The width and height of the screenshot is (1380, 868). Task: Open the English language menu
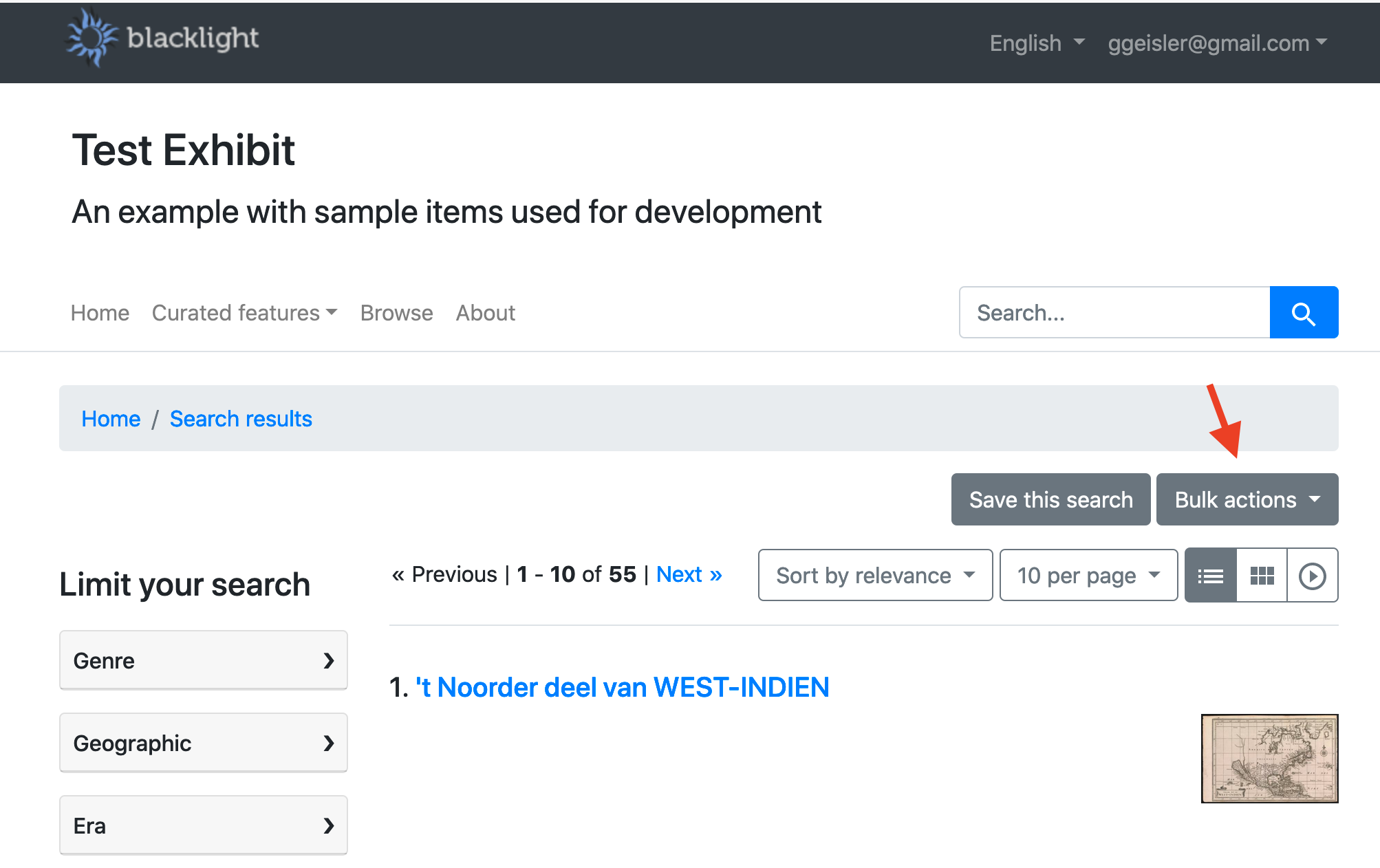point(1036,43)
